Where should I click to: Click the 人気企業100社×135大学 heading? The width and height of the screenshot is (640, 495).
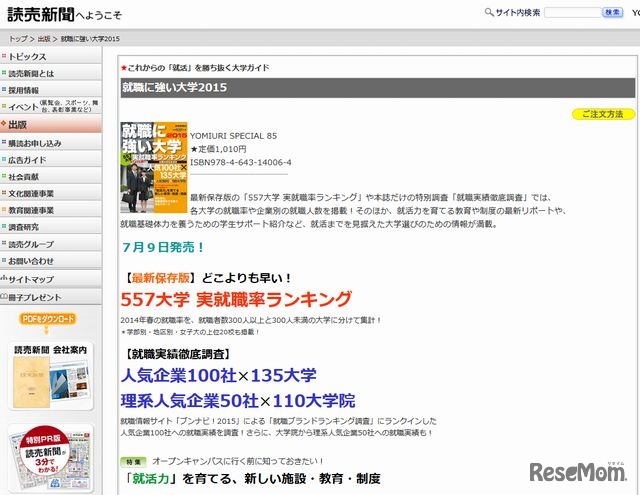click(218, 375)
